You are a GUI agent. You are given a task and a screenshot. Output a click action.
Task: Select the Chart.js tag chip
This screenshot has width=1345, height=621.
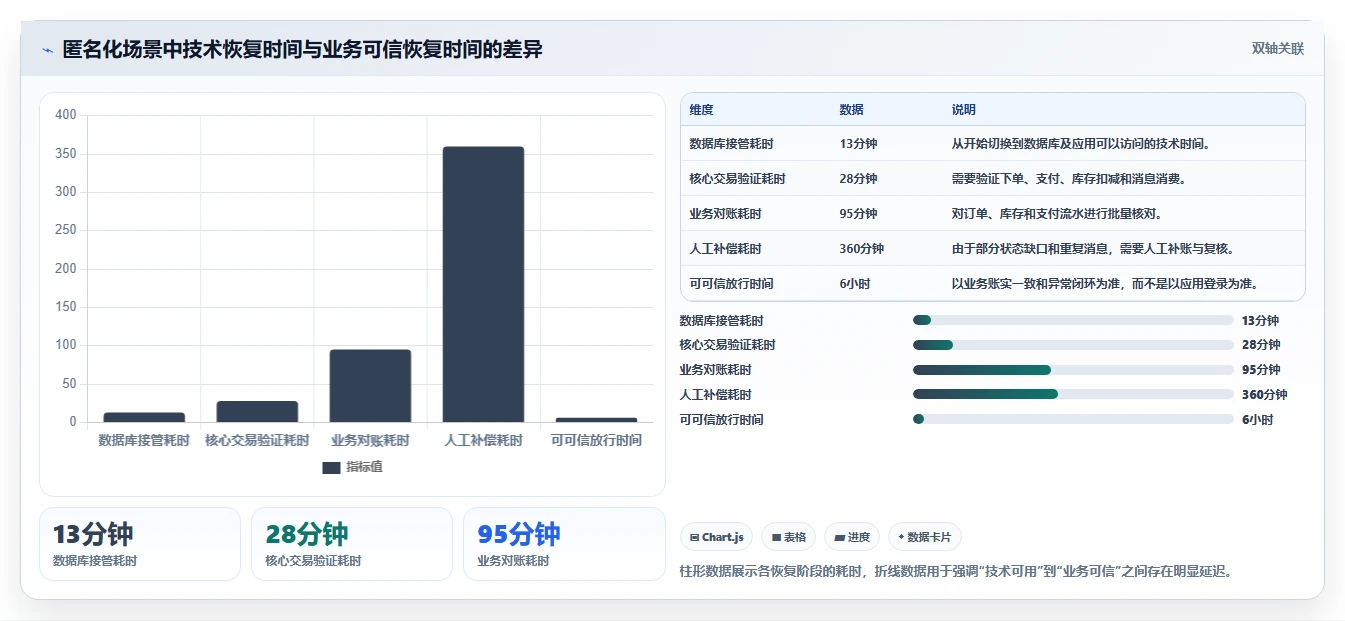click(716, 537)
